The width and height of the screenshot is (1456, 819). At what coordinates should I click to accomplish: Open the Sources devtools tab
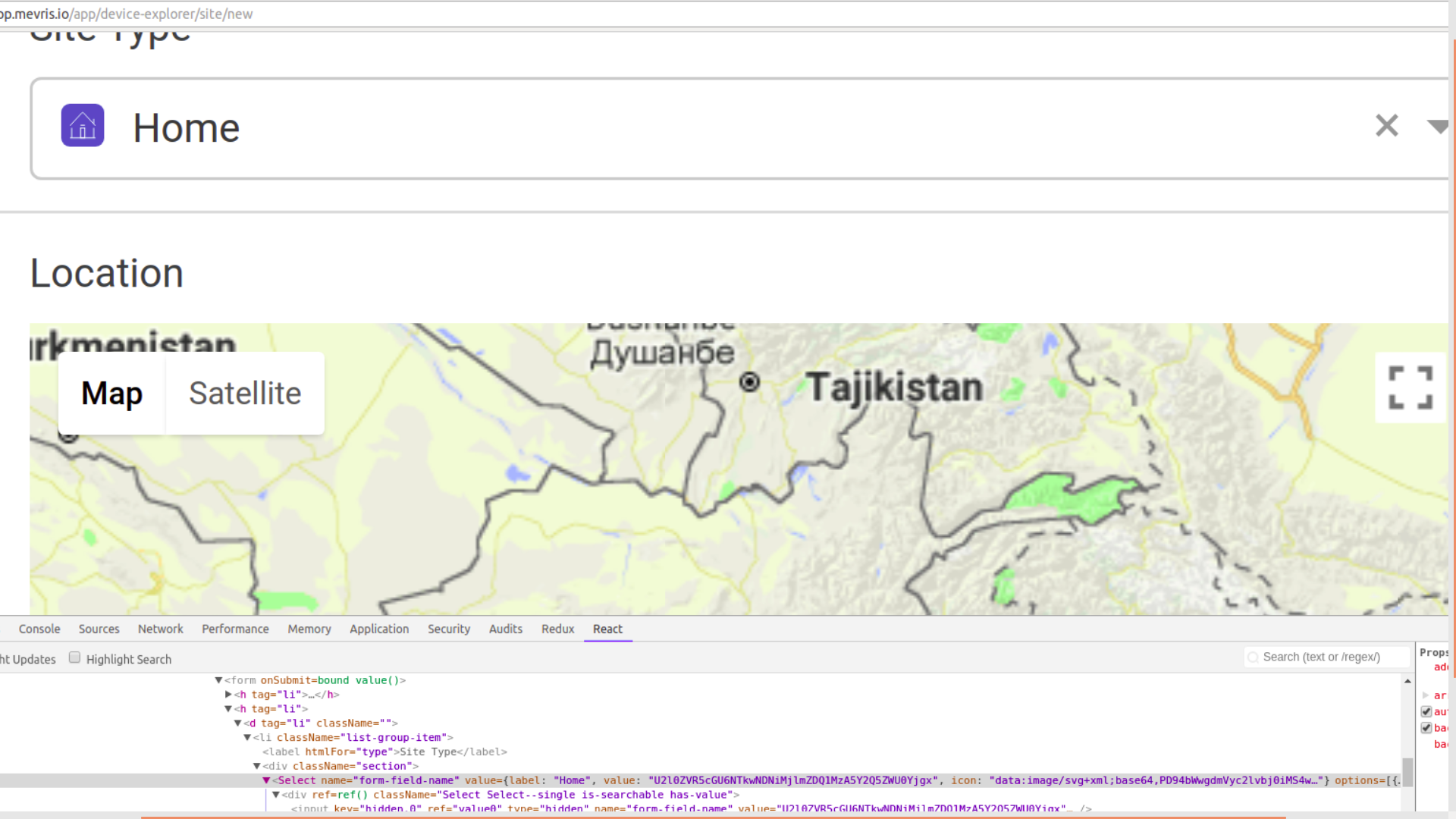[x=99, y=629]
